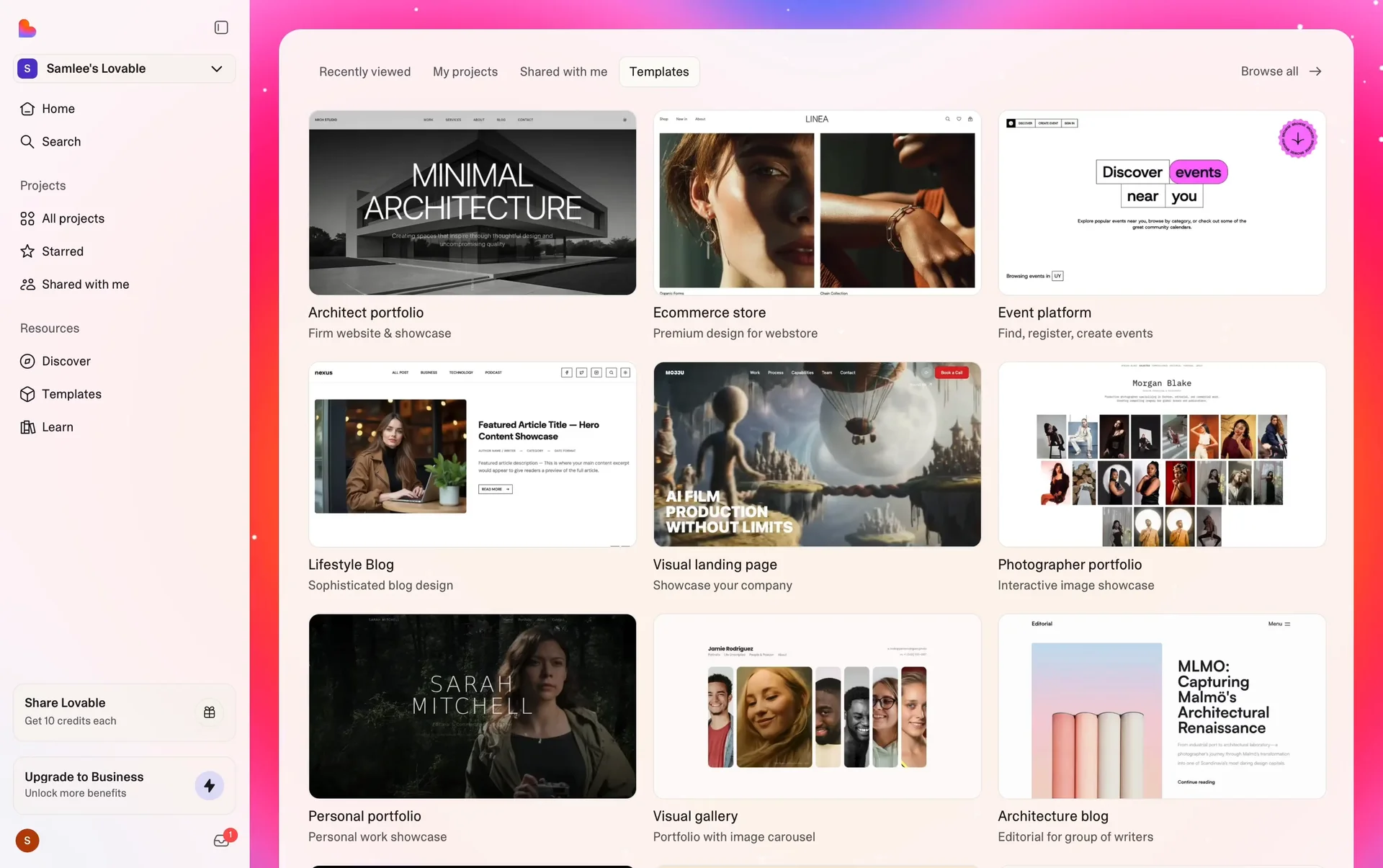
Task: Open the user avatar account menu
Action: click(27, 841)
